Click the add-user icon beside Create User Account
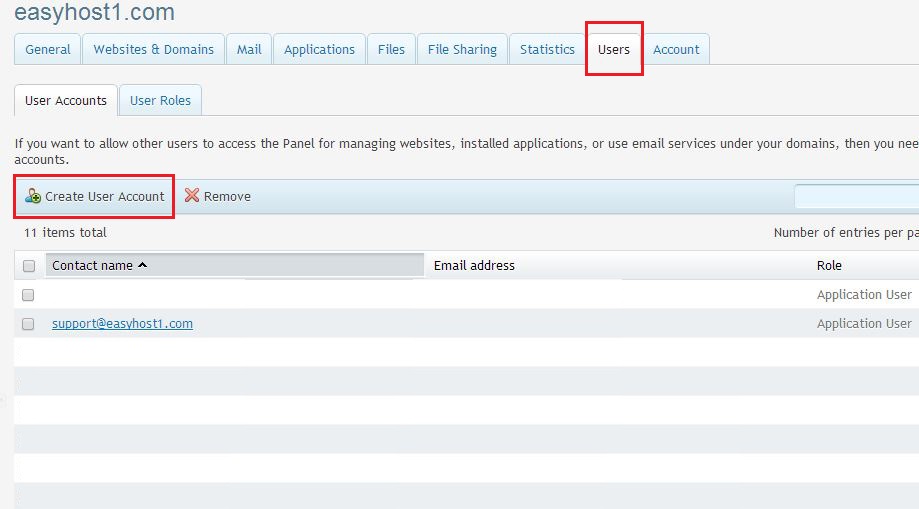The height and width of the screenshot is (509, 919). tap(33, 196)
